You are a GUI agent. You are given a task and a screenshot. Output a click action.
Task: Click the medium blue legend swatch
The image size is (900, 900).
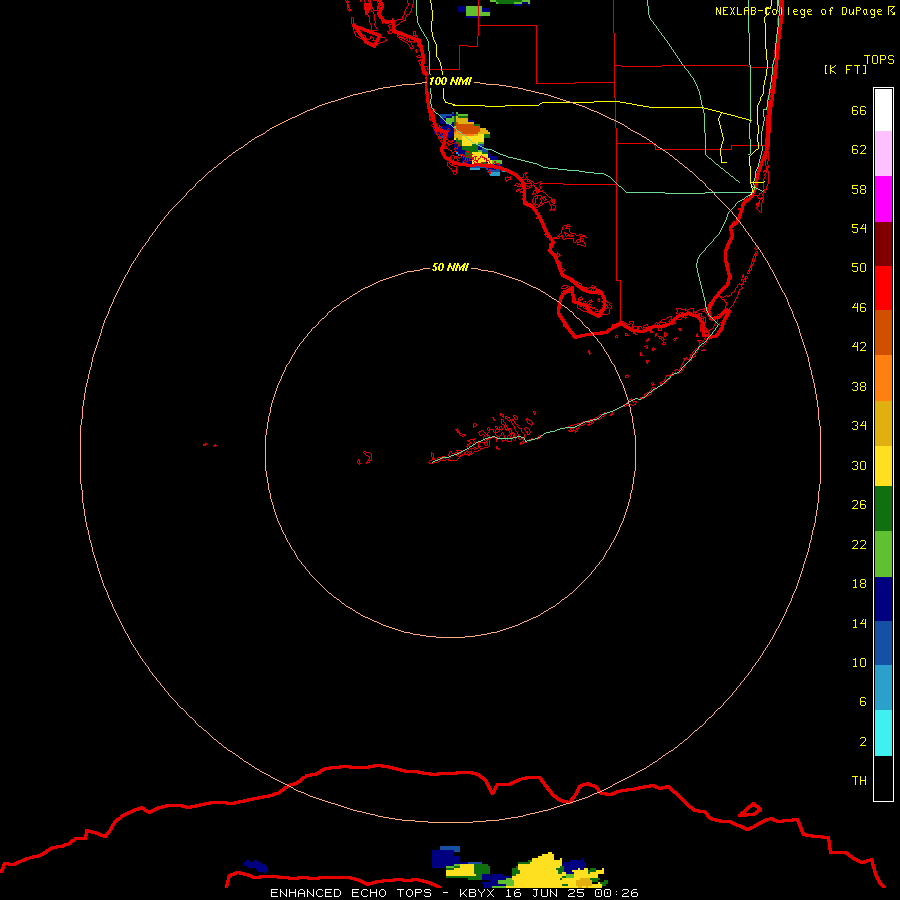(x=883, y=643)
